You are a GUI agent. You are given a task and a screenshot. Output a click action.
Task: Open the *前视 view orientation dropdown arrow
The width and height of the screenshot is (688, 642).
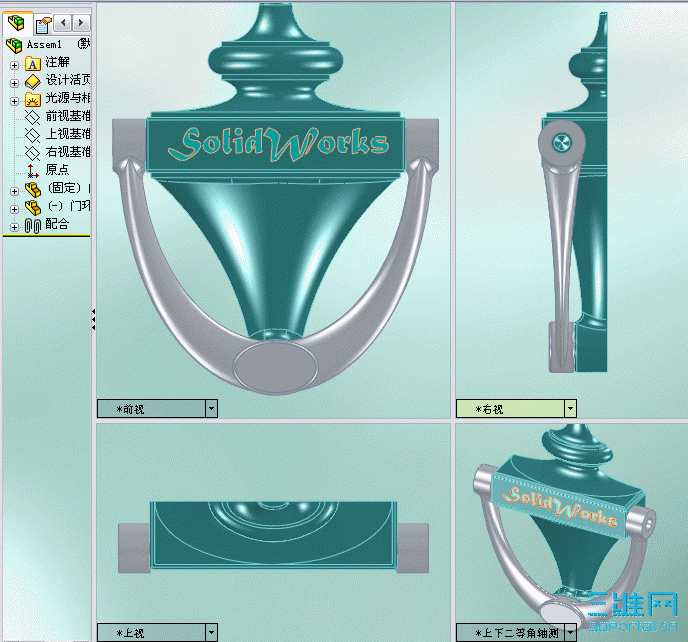click(x=211, y=409)
